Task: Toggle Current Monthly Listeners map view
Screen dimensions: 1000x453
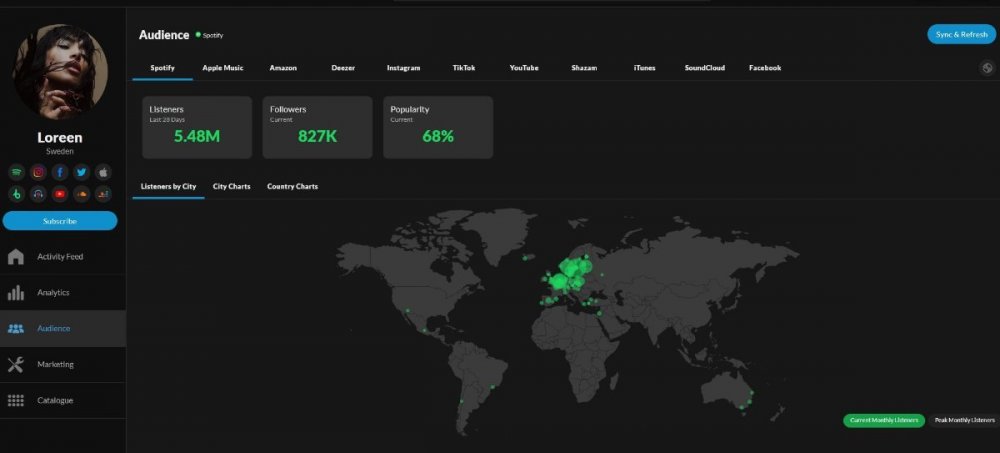Action: tap(883, 420)
